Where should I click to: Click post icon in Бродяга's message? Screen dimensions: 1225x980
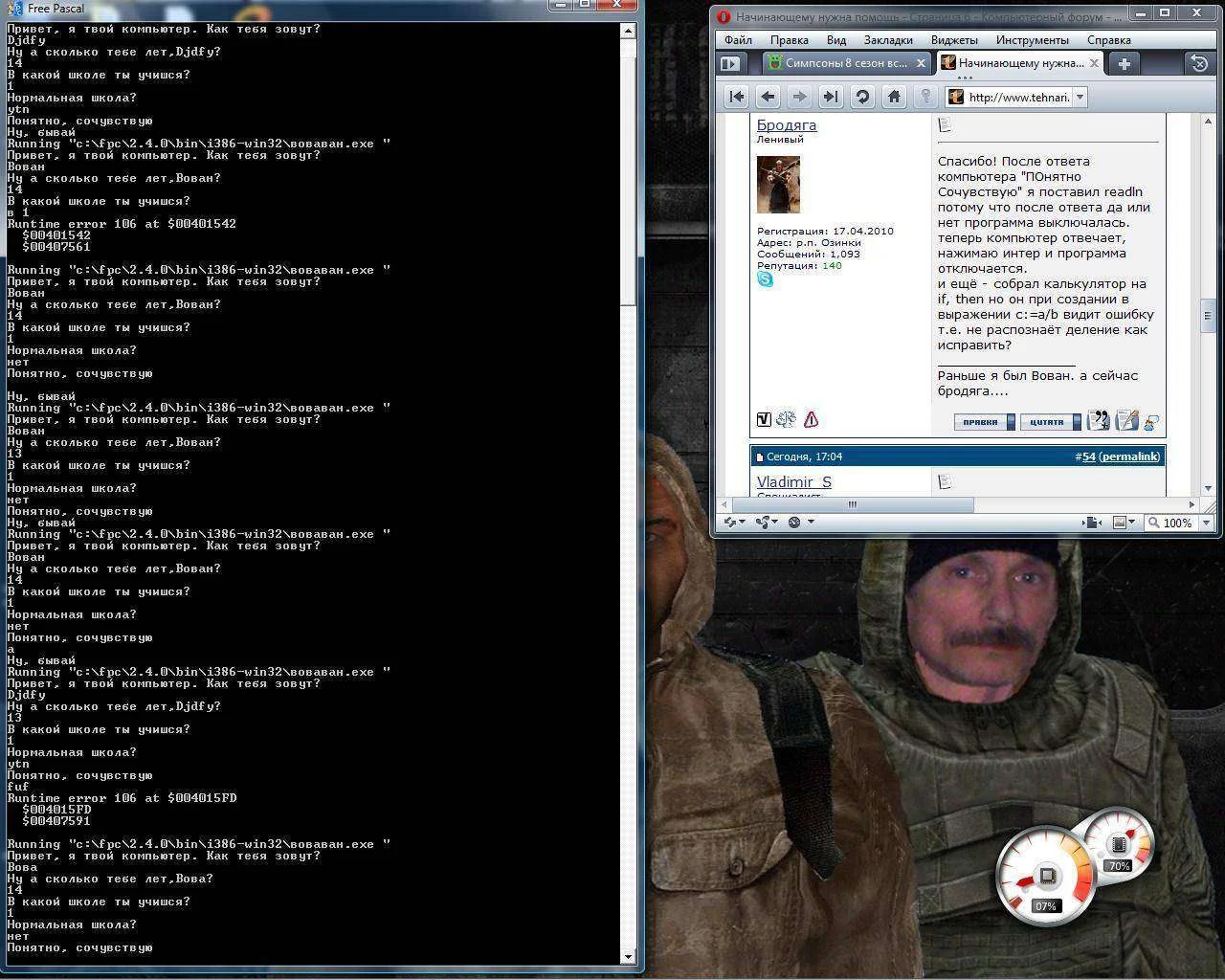[x=945, y=124]
